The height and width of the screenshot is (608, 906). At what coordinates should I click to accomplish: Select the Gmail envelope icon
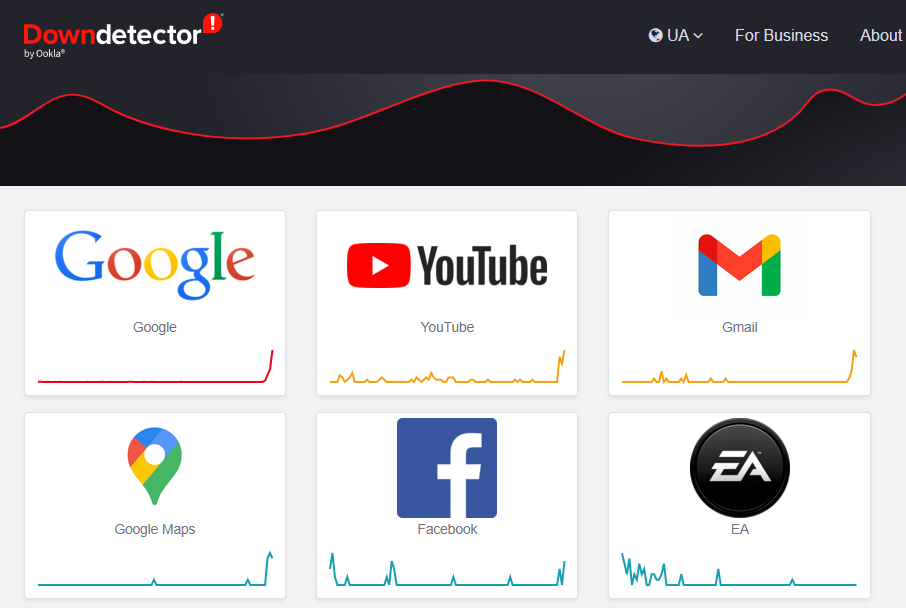pos(739,265)
